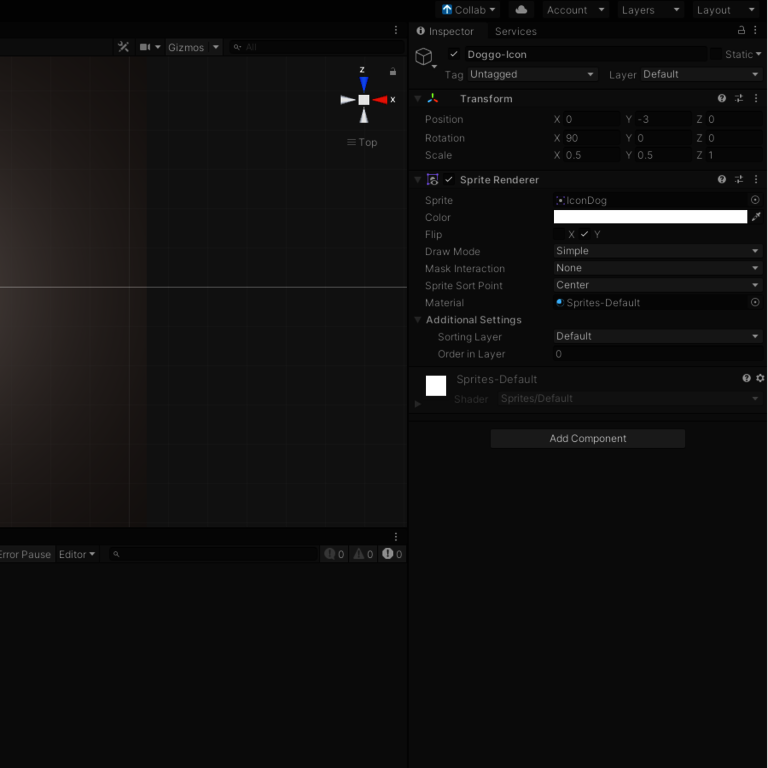Toggle the Gizmos button
This screenshot has width=768, height=768.
coord(186,48)
